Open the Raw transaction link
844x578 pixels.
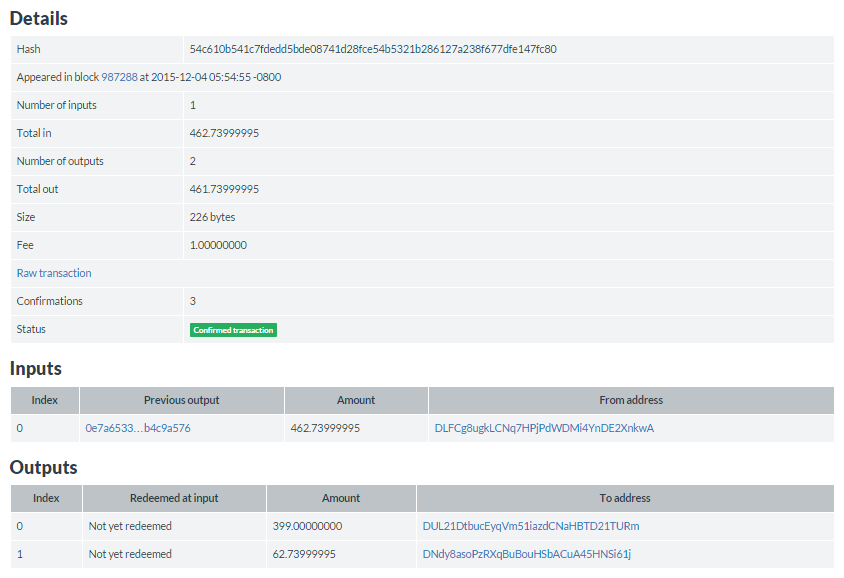(54, 273)
